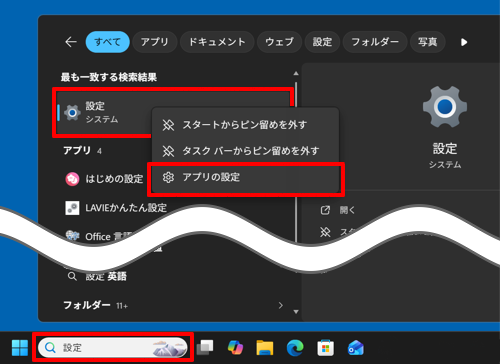
Task: Choose スタートからピン留めを外す in context menu
Action: pyautogui.click(x=245, y=125)
